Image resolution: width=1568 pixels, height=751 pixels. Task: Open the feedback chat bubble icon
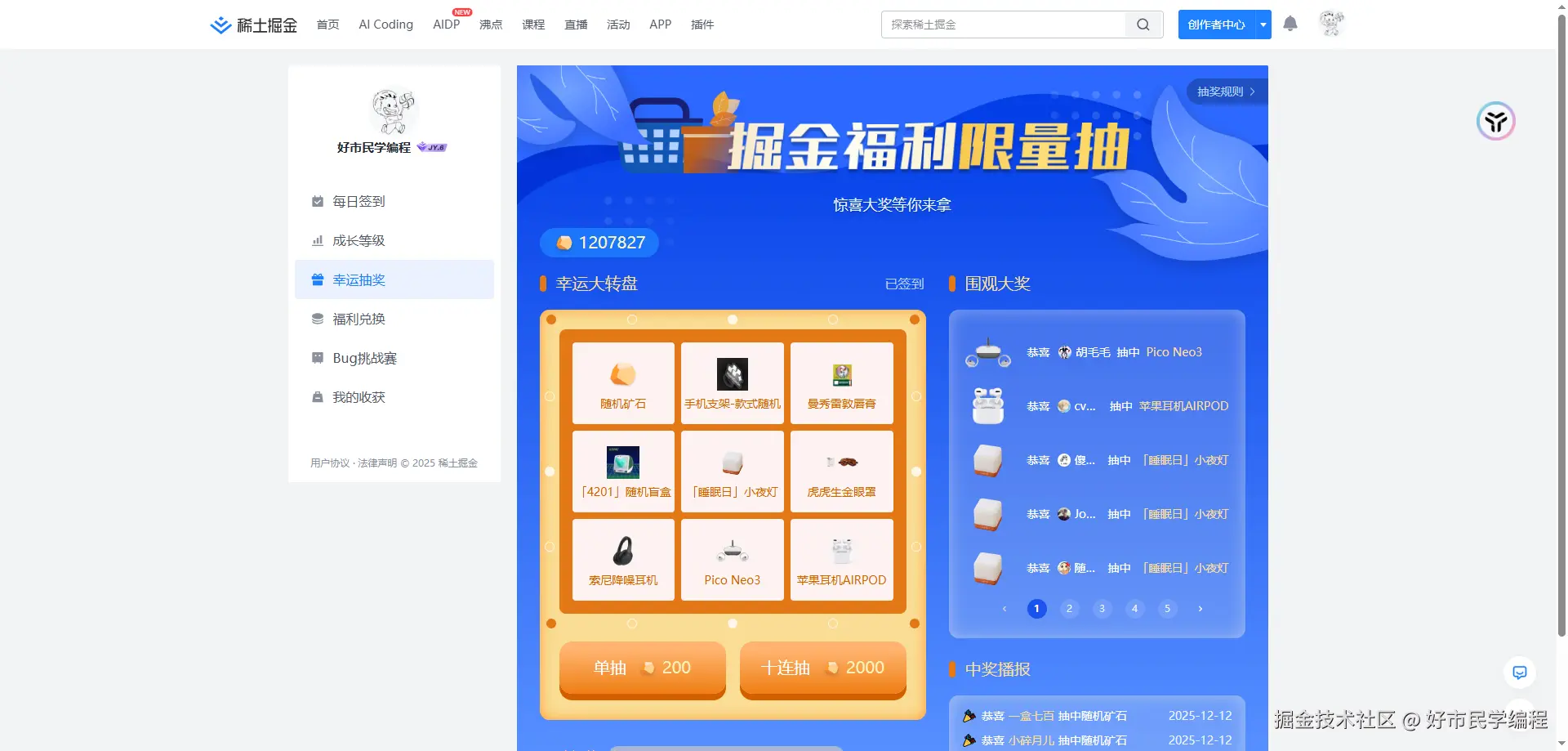1519,672
